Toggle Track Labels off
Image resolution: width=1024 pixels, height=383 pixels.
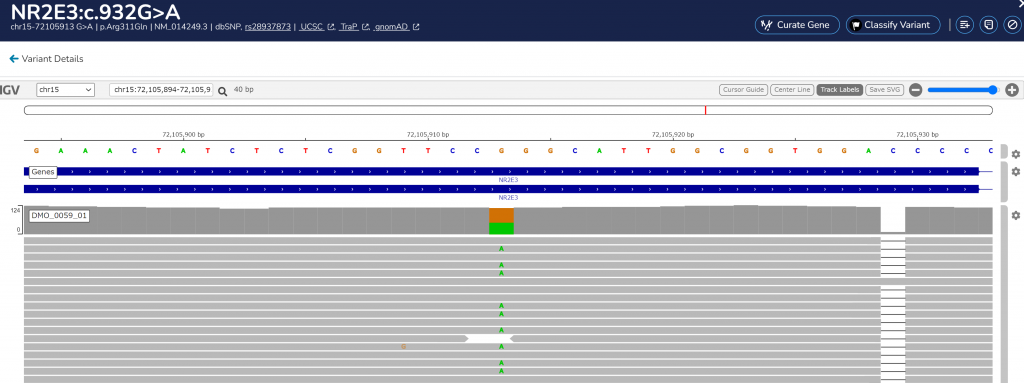[x=840, y=90]
